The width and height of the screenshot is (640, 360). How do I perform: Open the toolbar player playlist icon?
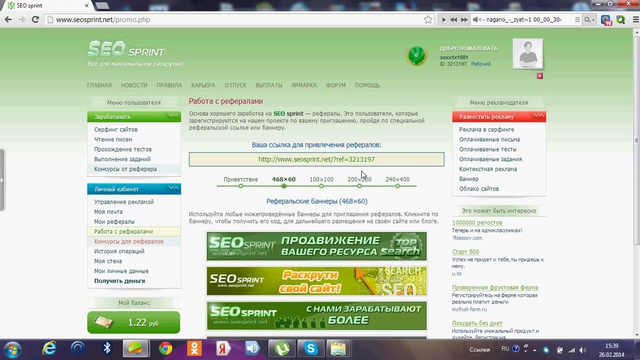tap(577, 20)
